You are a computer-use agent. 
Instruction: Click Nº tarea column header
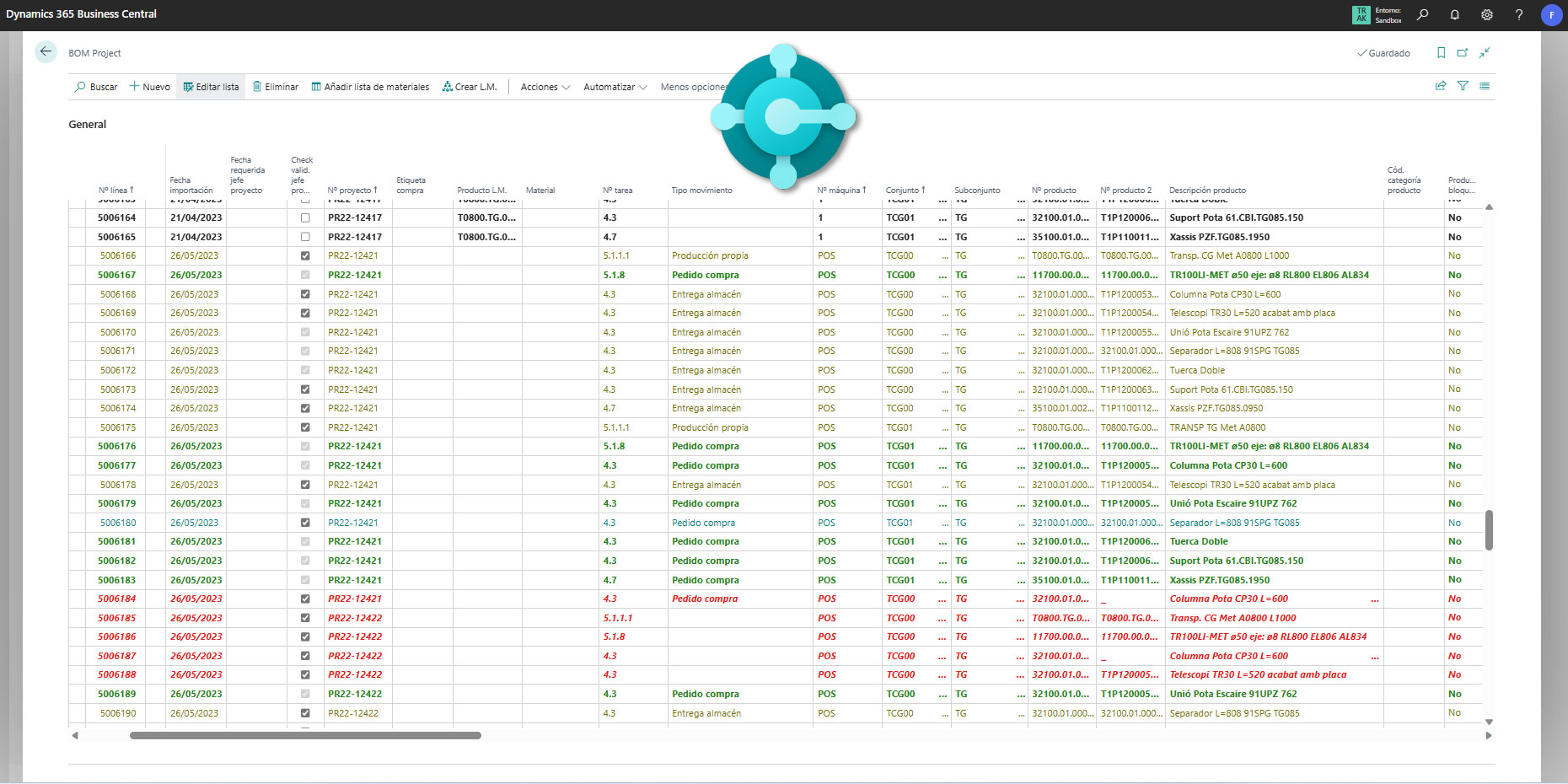tap(617, 191)
